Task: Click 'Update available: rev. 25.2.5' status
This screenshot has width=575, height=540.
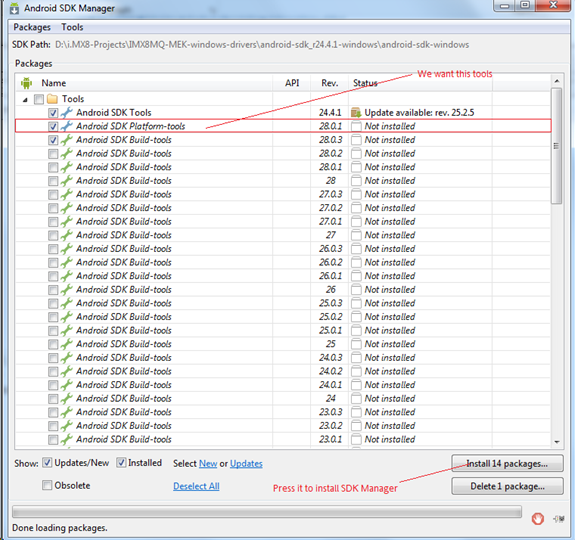Action: click(419, 113)
